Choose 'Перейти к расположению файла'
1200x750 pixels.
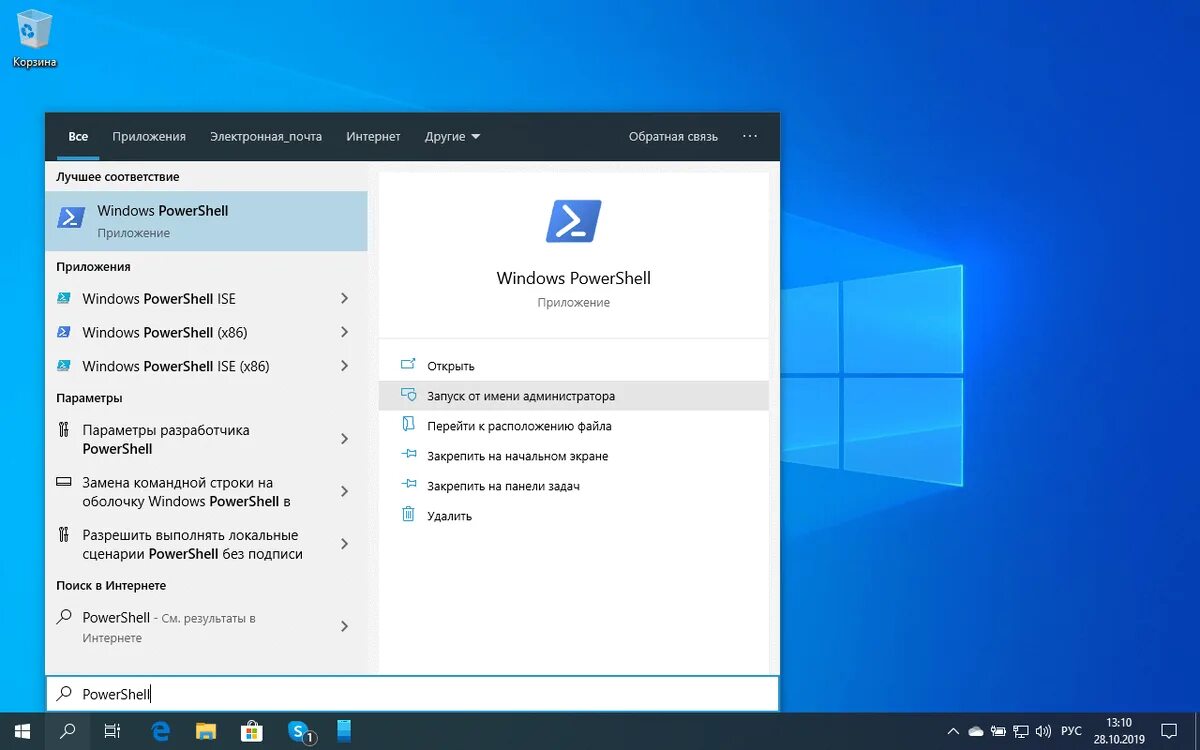coord(574,426)
